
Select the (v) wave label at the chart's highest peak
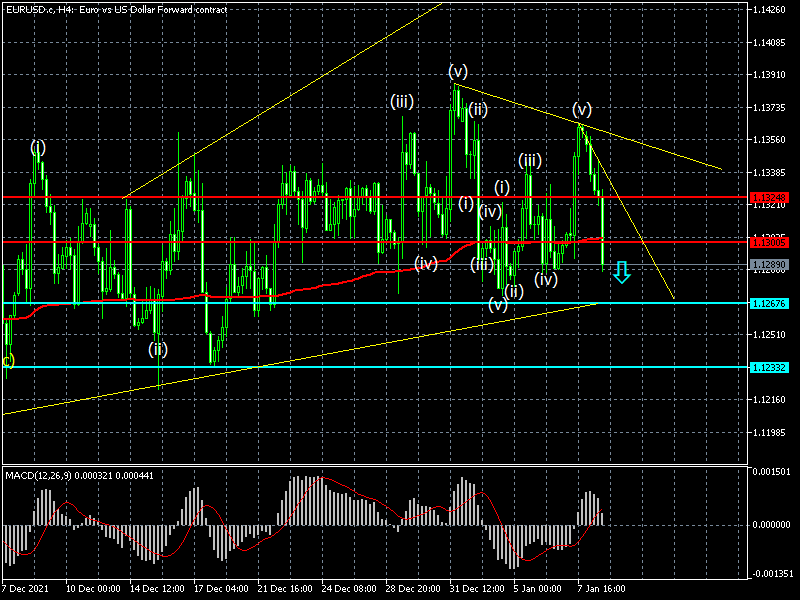458,71
